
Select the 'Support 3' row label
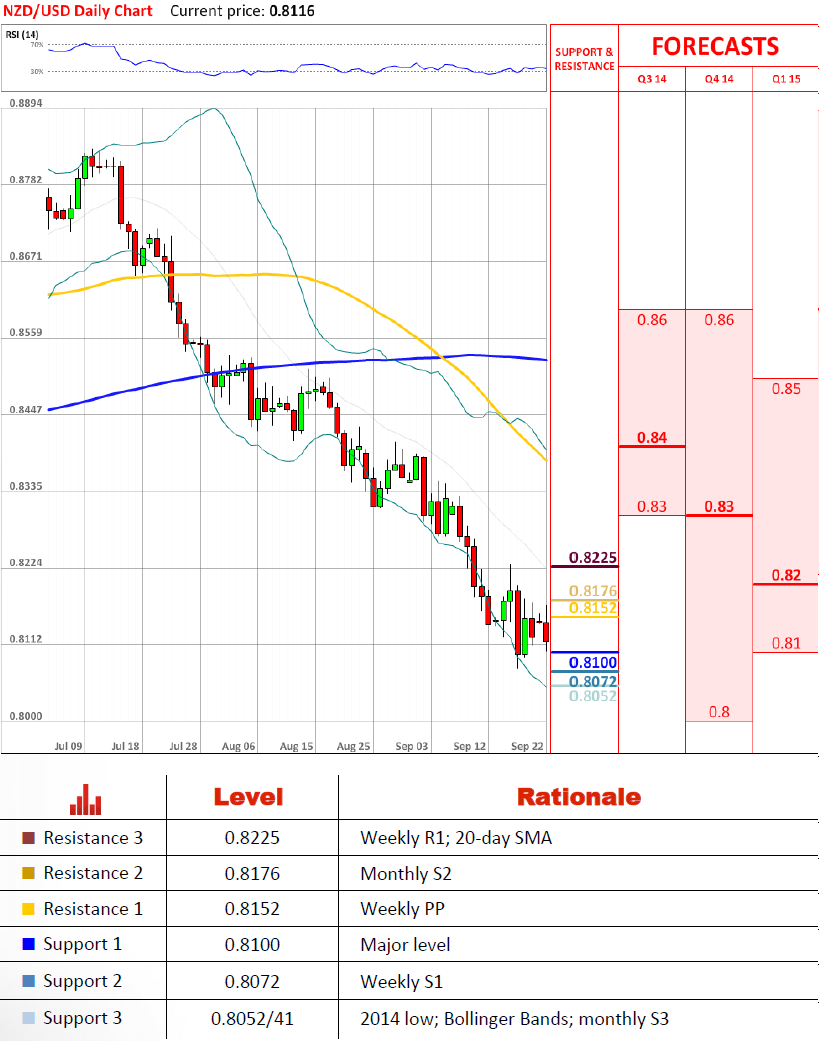tap(83, 1018)
